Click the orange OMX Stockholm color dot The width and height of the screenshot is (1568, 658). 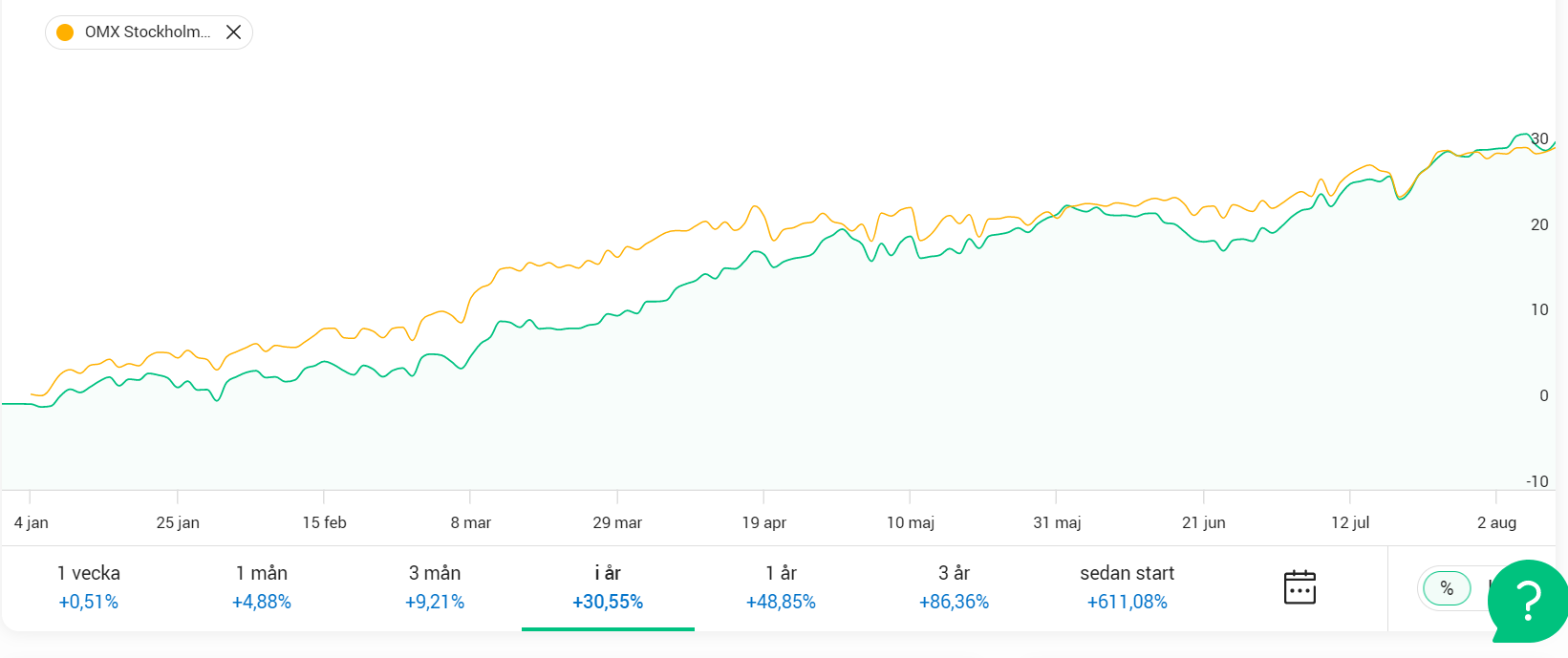coord(65,32)
